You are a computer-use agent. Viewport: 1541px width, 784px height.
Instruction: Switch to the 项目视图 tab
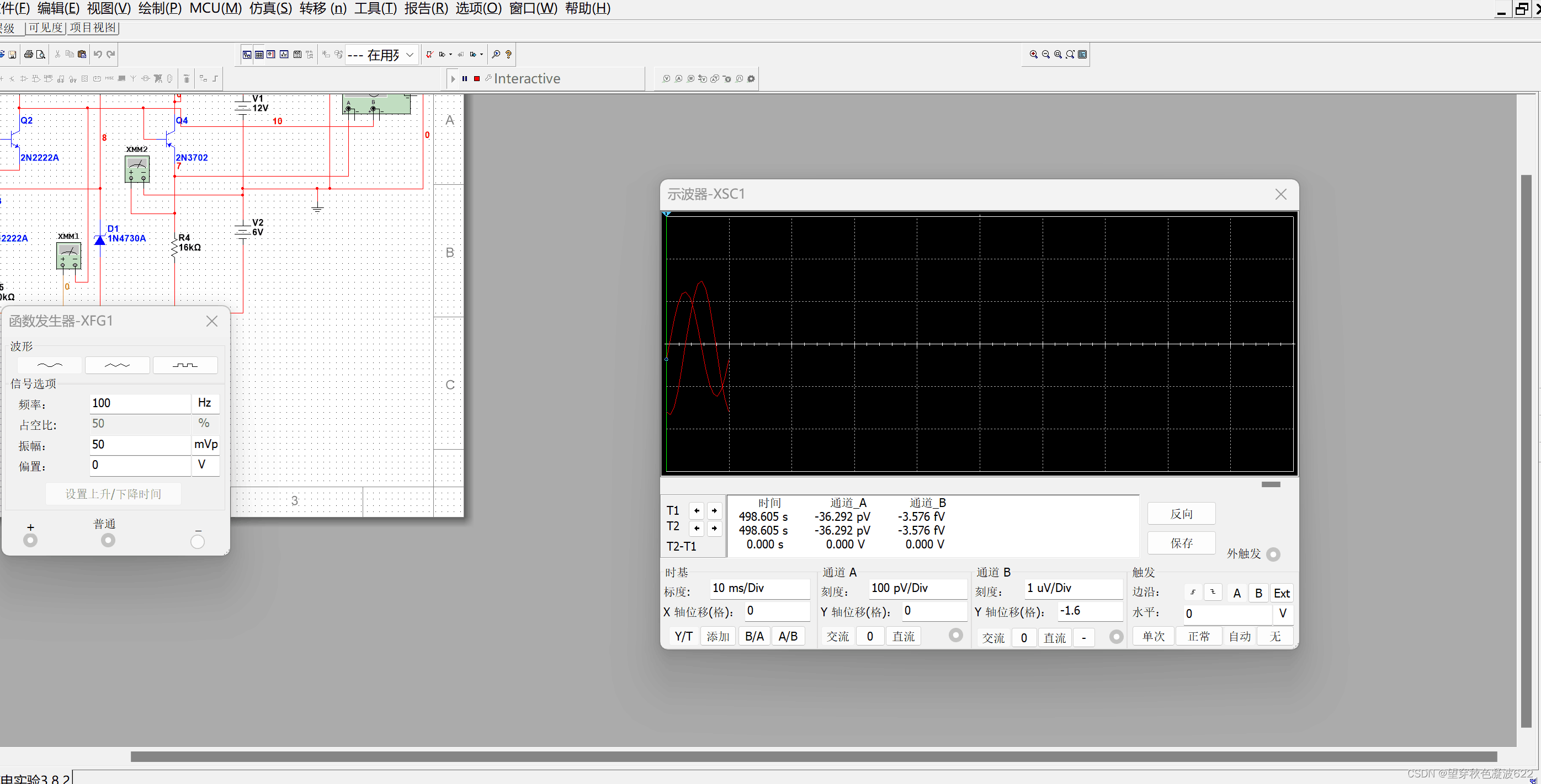coord(93,28)
